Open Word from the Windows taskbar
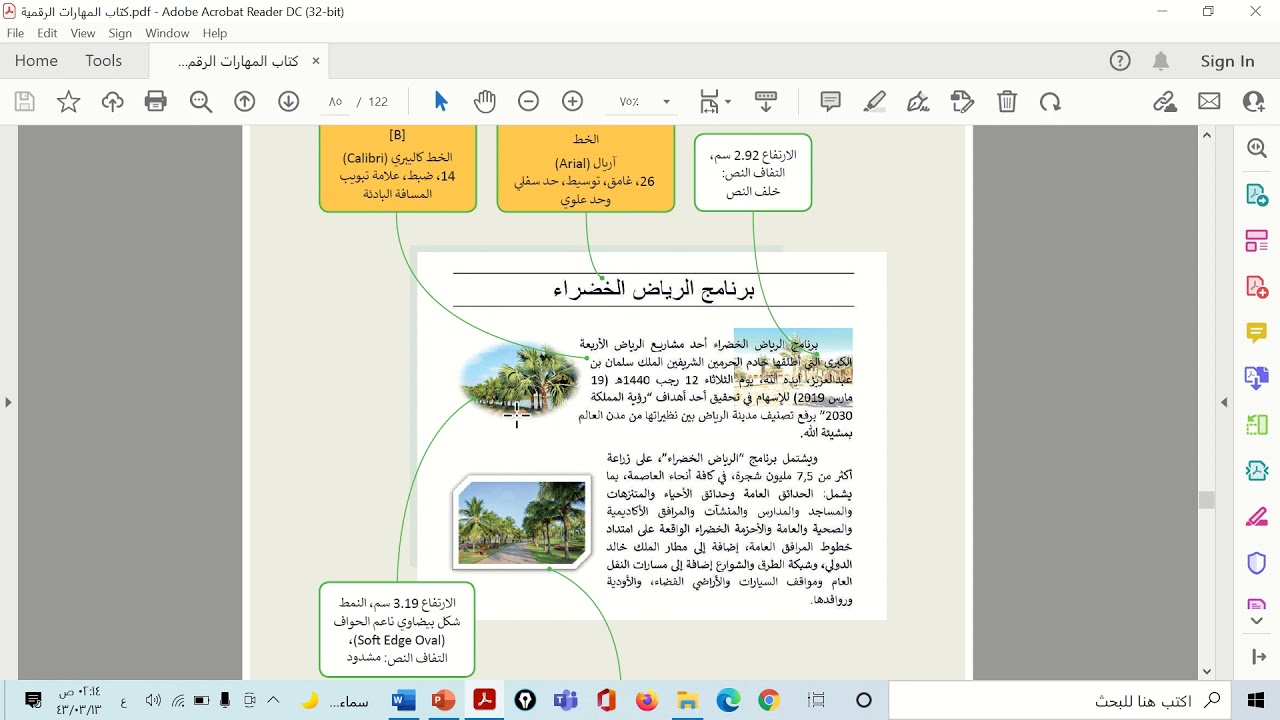Viewport: 1280px width, 720px height. 403,700
